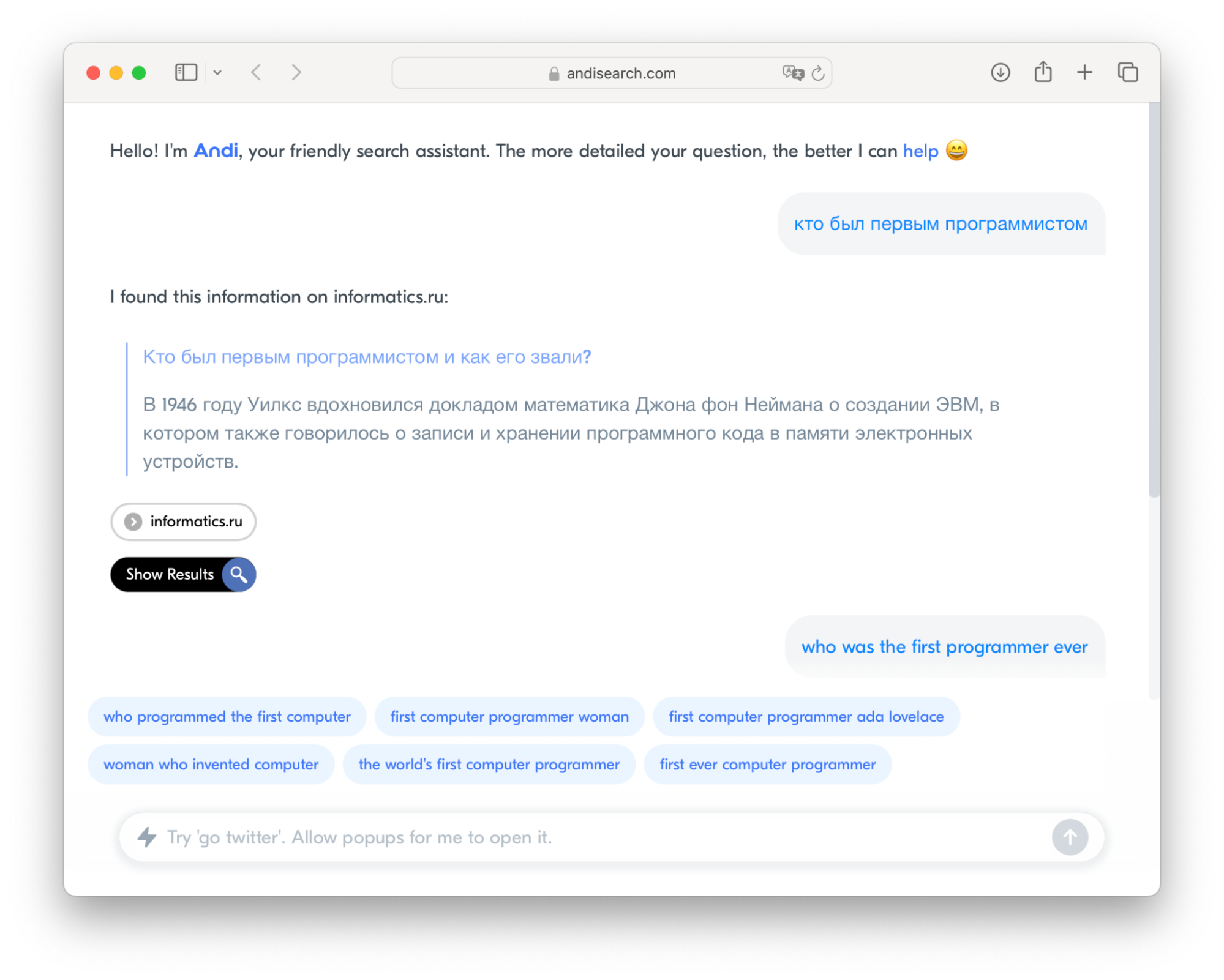Open a new tab
Screen dimensions: 1224x980
point(1084,73)
